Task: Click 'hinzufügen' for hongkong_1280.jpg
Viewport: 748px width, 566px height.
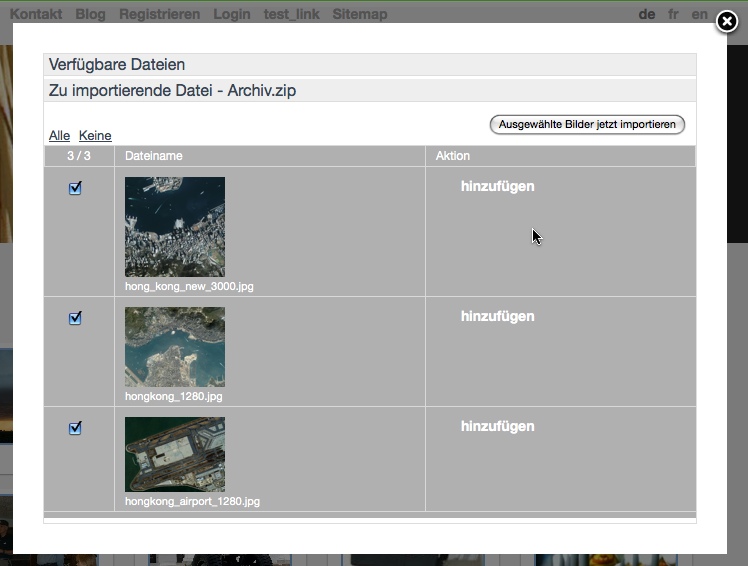Action: (497, 316)
